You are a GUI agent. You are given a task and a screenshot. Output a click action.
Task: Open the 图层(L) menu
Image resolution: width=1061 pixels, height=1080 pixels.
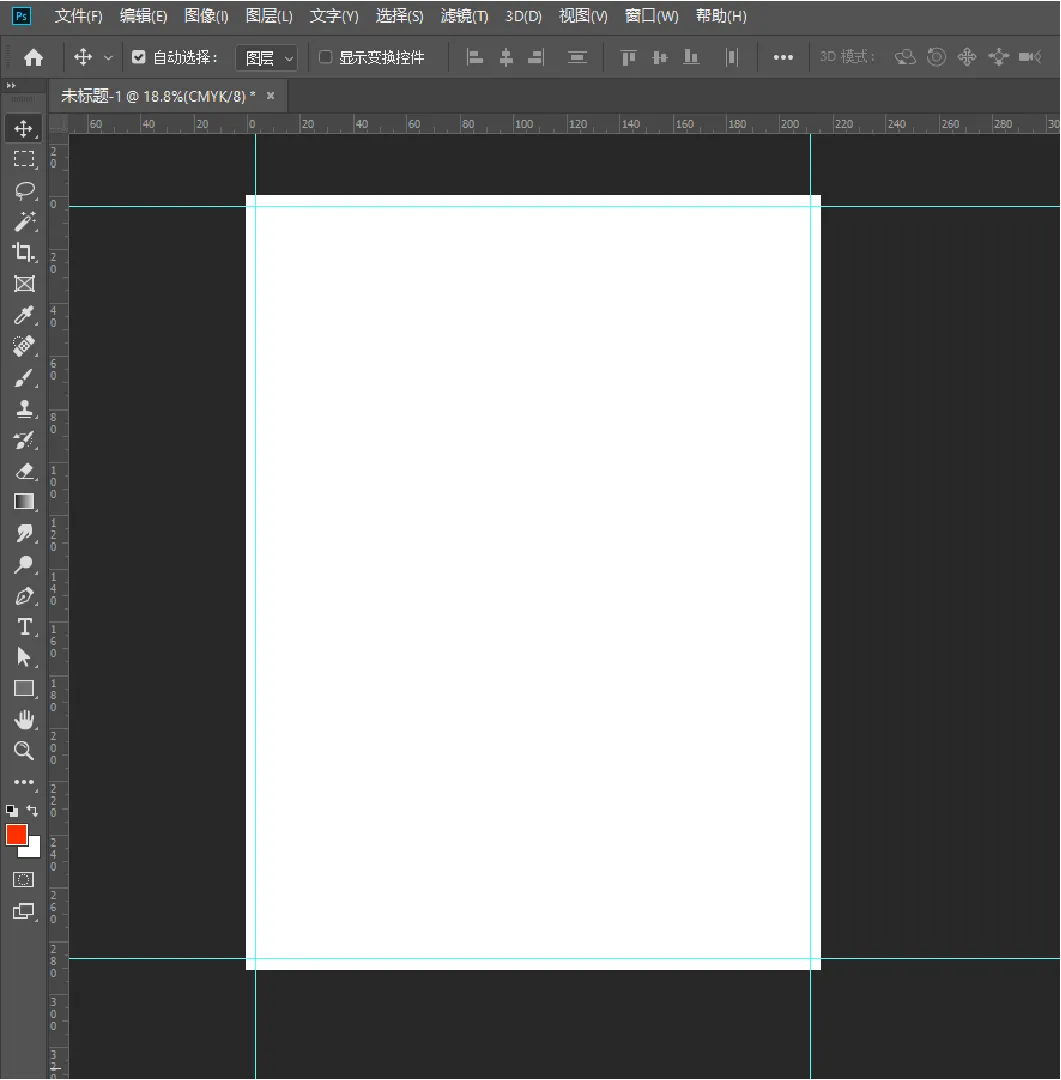(269, 16)
